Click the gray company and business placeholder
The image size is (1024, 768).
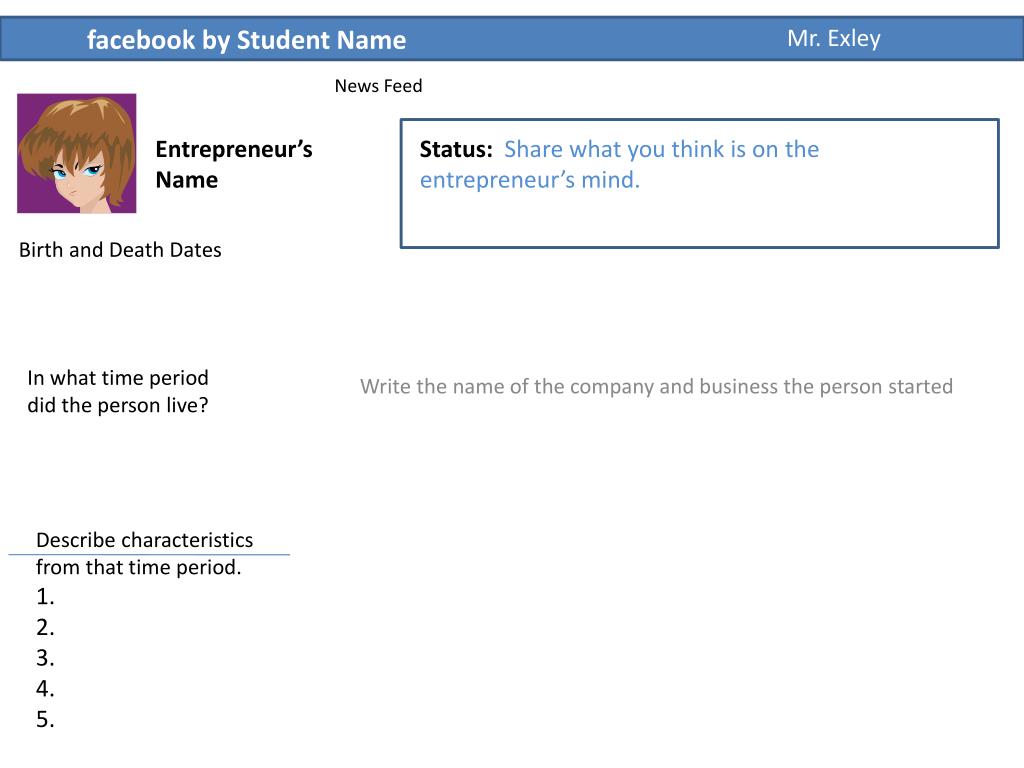656,387
